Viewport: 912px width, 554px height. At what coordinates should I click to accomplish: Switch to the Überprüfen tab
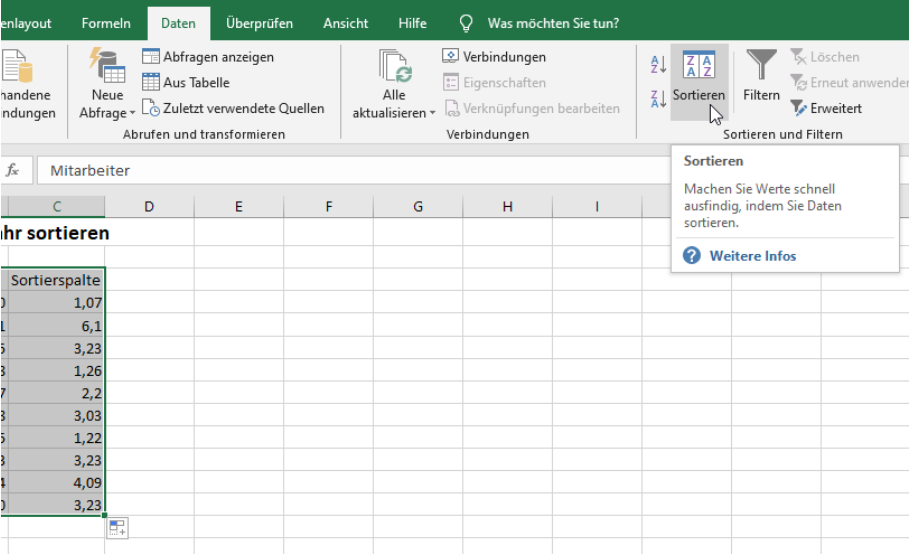(259, 23)
